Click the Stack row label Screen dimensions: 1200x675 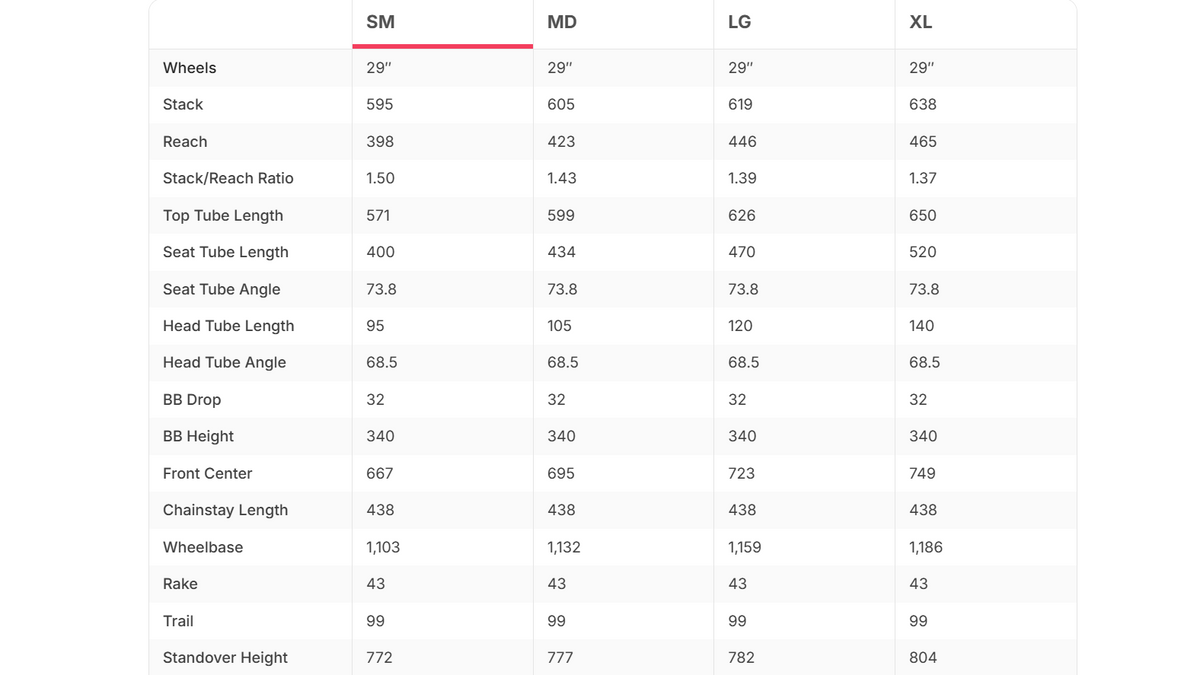[x=183, y=105]
